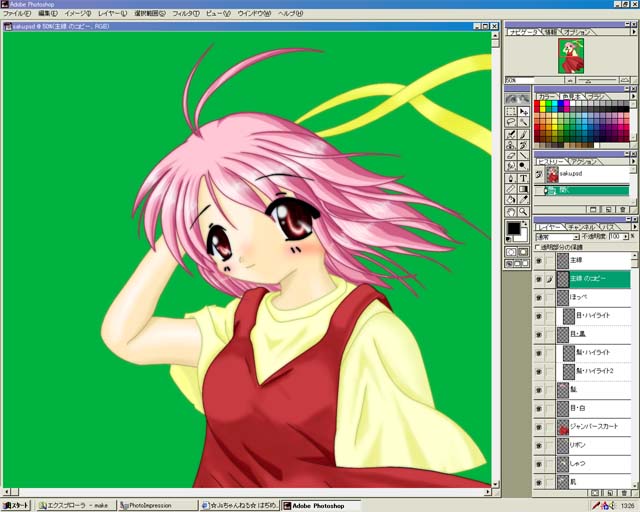Open the Layers panel flyout menu
640x512 pixels.
633,227
